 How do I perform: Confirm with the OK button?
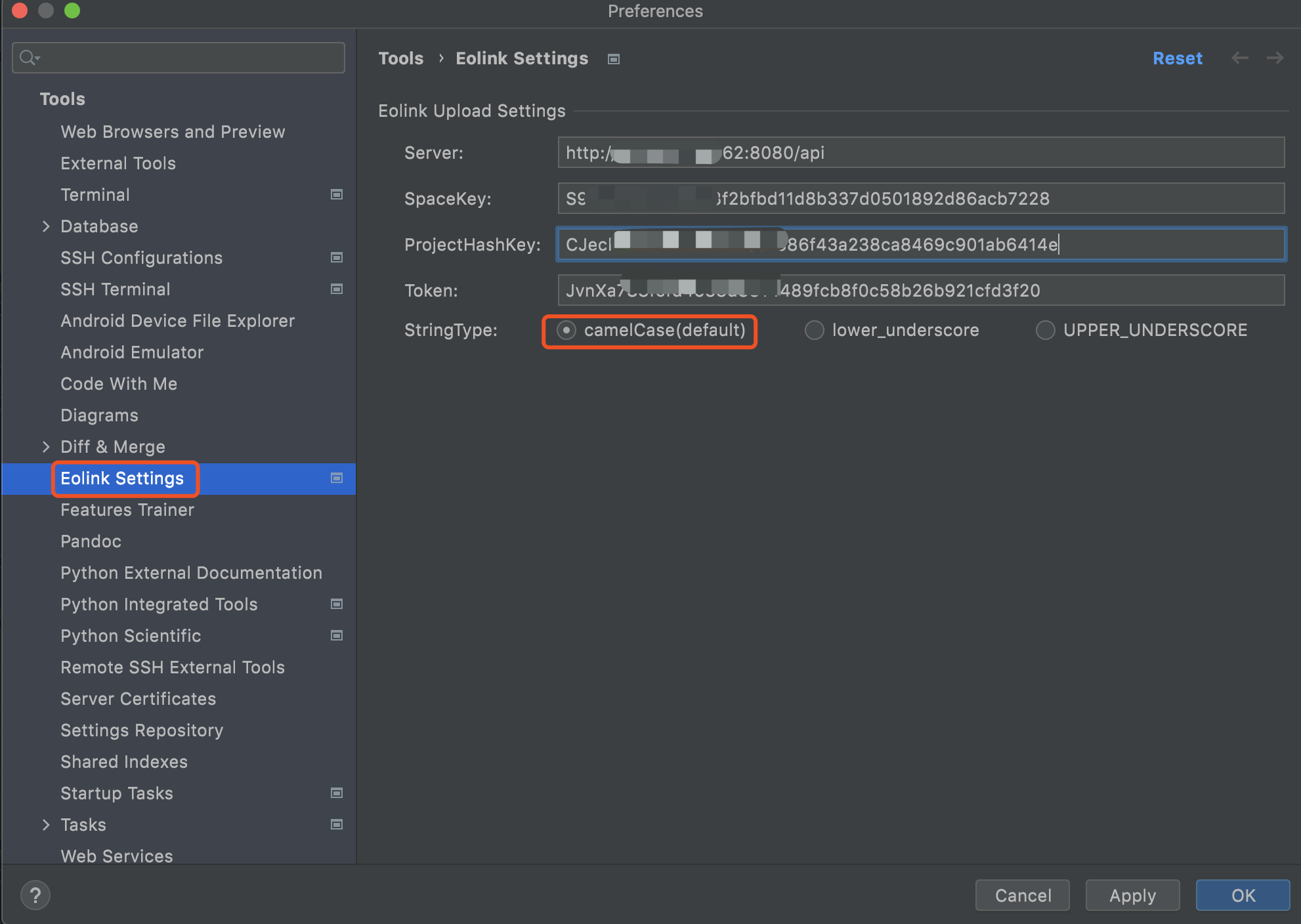[x=1243, y=895]
